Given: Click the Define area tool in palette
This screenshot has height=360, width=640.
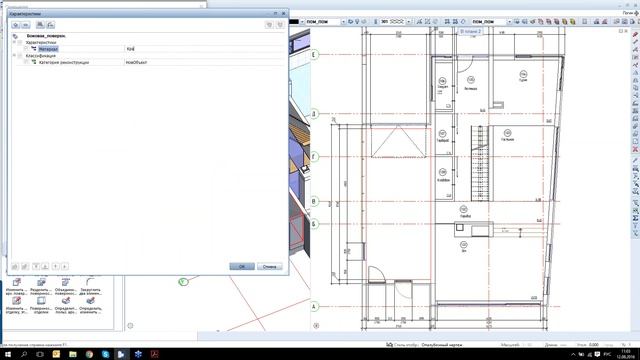Looking at the screenshot, I should pyautogui.click(x=65, y=301).
